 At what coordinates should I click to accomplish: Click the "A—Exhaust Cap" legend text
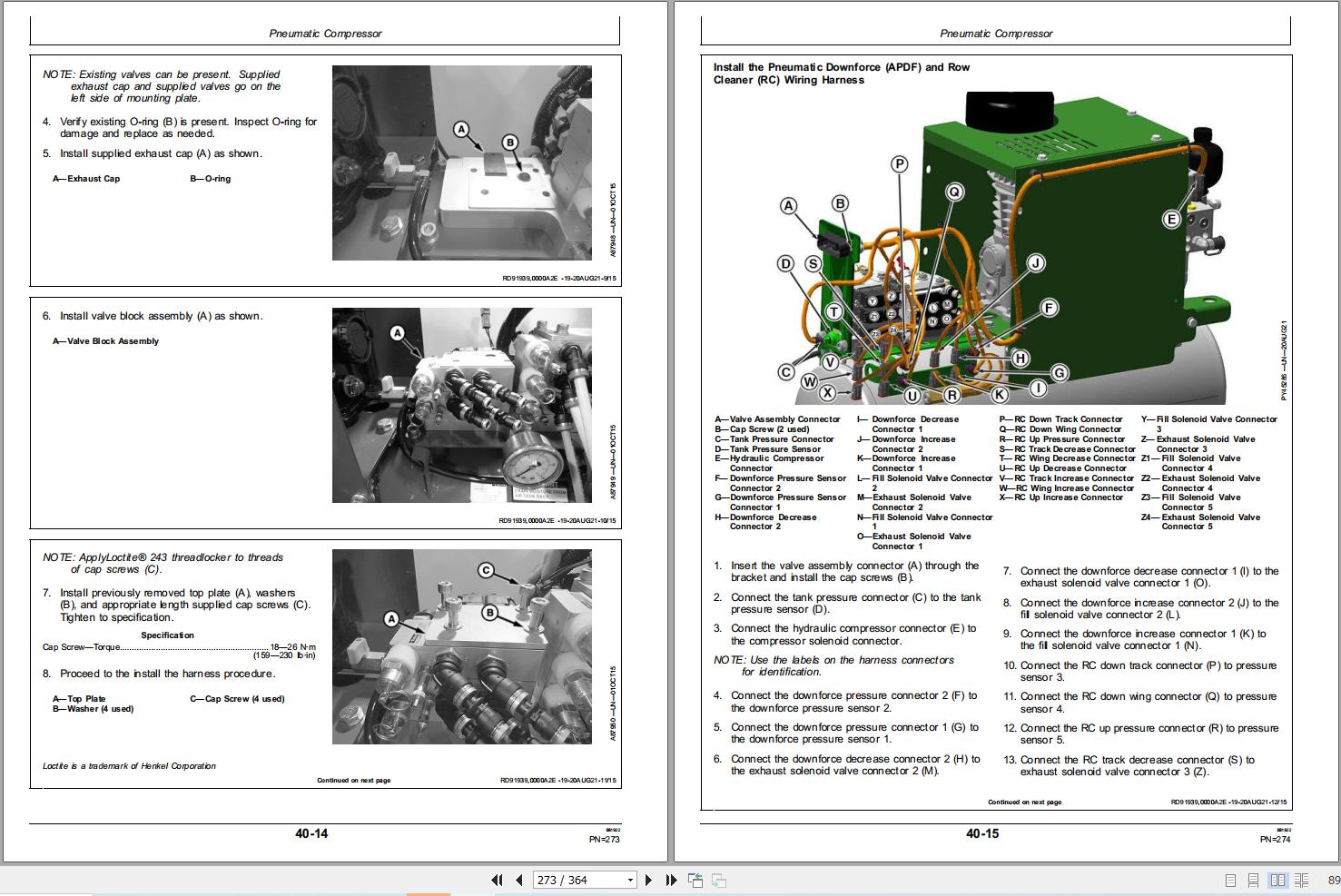(x=86, y=179)
